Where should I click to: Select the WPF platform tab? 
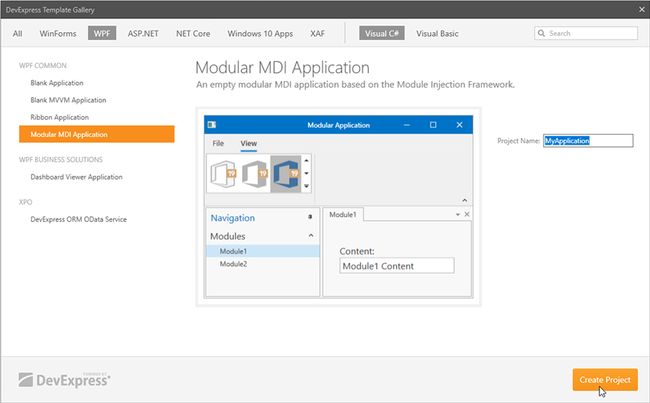click(x=102, y=34)
